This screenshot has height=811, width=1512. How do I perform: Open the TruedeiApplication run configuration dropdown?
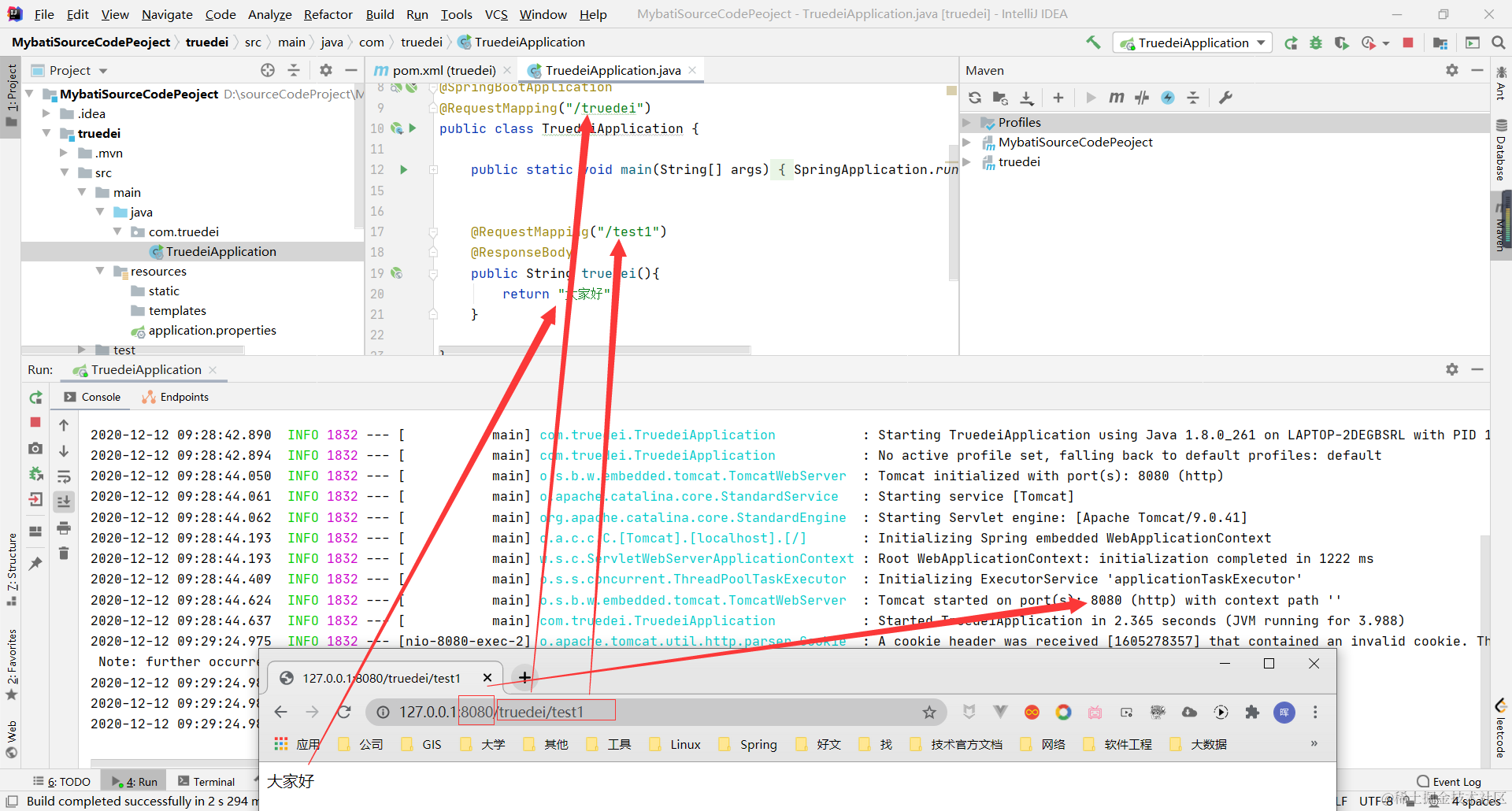[1192, 43]
